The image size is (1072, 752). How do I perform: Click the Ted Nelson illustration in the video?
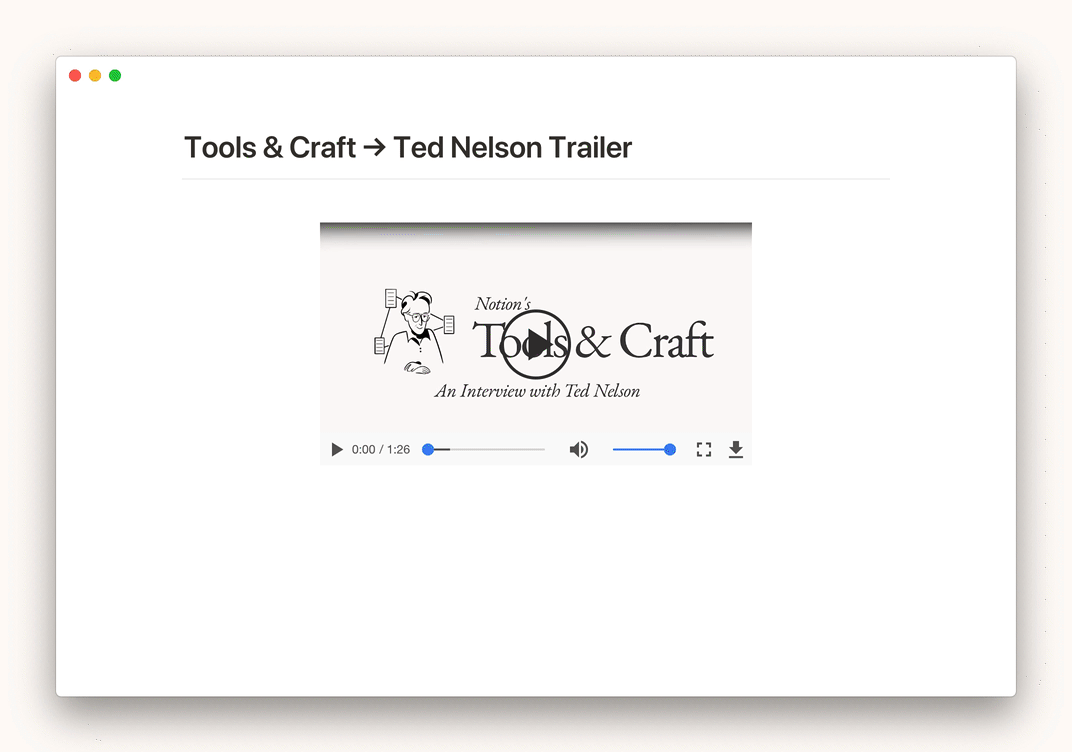414,330
